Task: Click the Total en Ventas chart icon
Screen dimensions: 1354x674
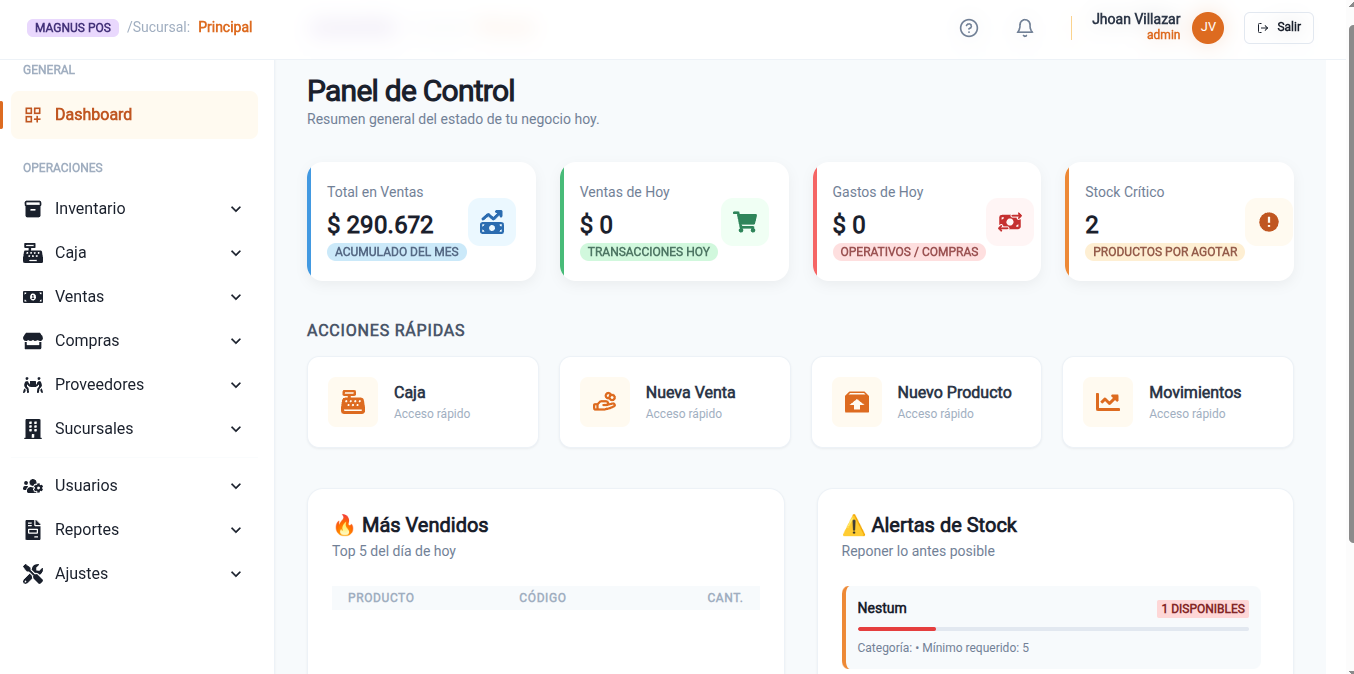Action: [492, 222]
